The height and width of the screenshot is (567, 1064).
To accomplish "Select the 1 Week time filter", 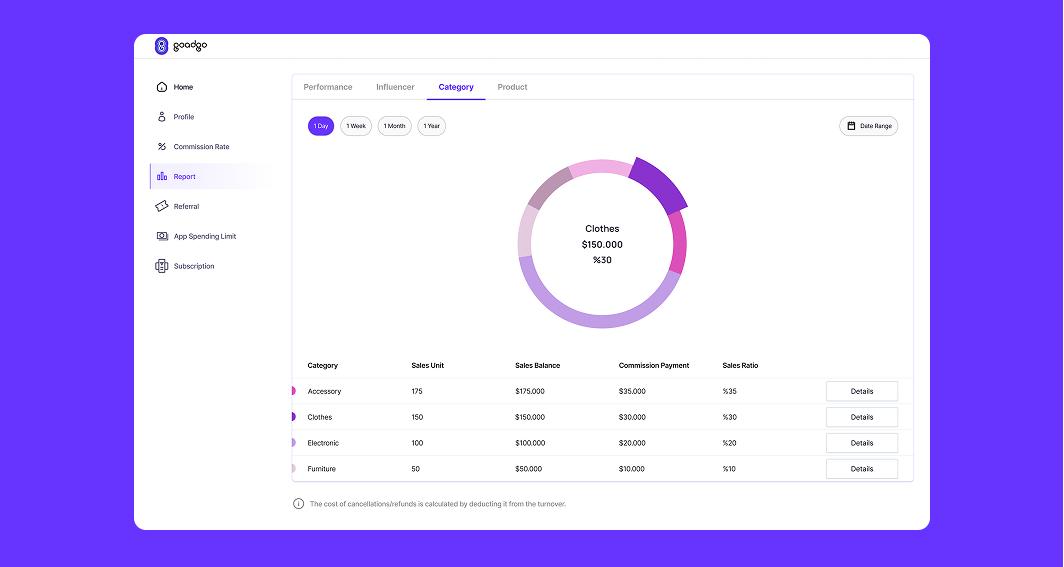I will (x=356, y=126).
